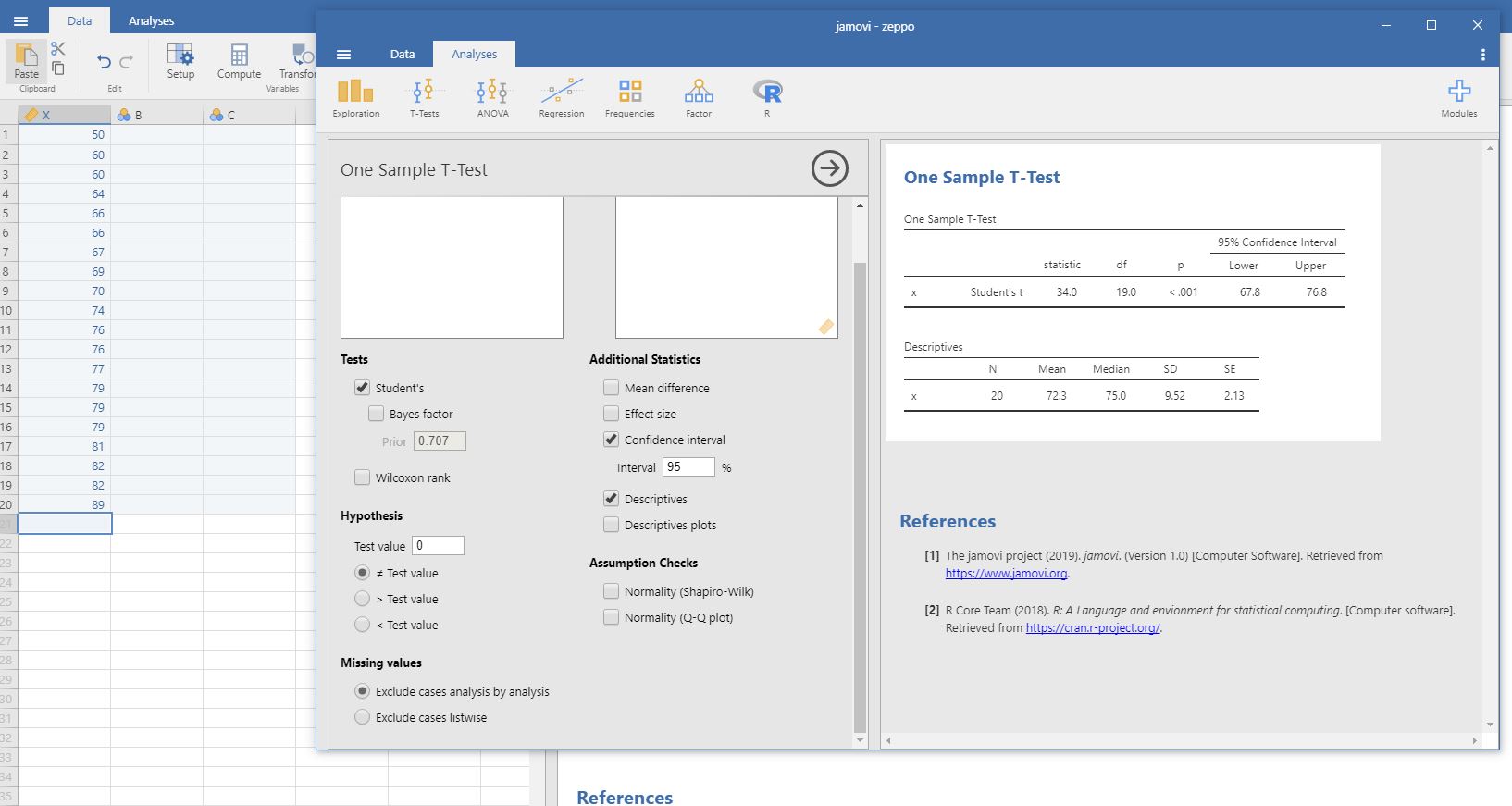Screen dimensions: 1512x806
Task: Select Exclude cases analysis by analysis
Action: pos(363,691)
